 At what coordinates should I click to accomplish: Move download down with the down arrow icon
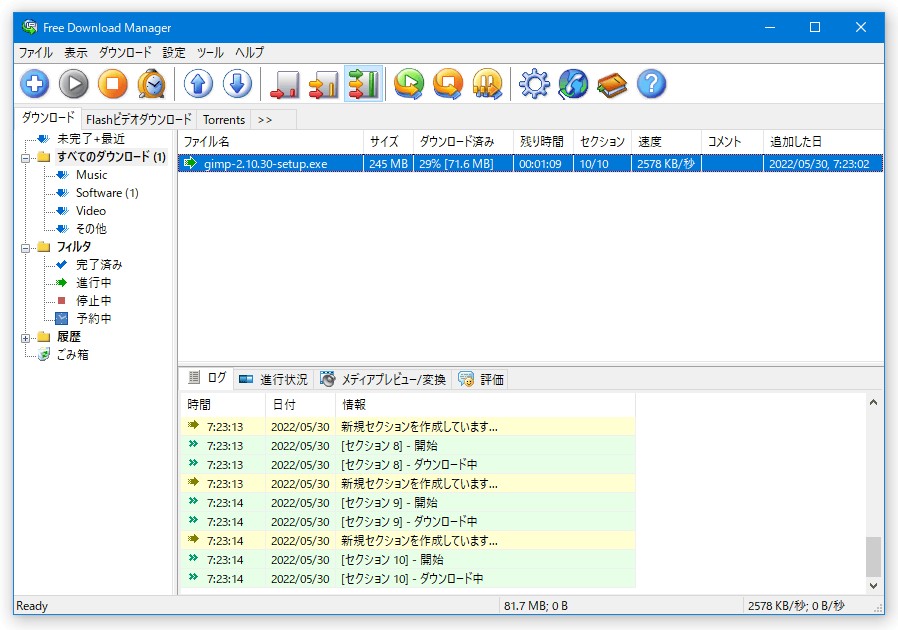click(x=237, y=84)
